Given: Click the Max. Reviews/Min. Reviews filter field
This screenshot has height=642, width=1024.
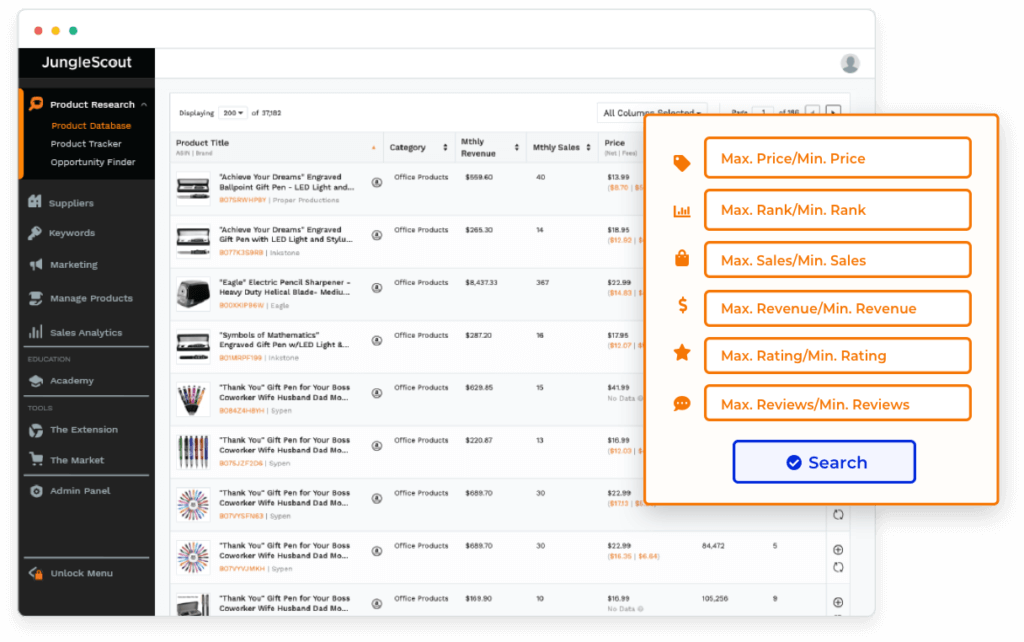Looking at the screenshot, I should [x=837, y=404].
